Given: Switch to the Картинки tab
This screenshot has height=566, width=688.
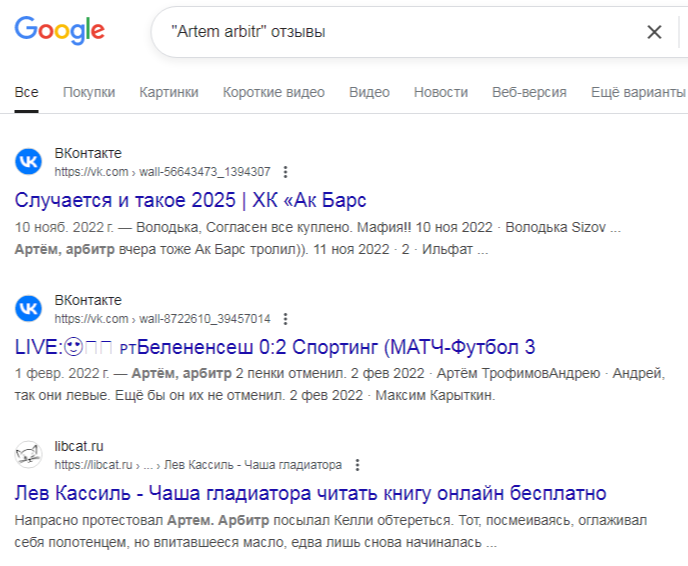Looking at the screenshot, I should (x=169, y=92).
